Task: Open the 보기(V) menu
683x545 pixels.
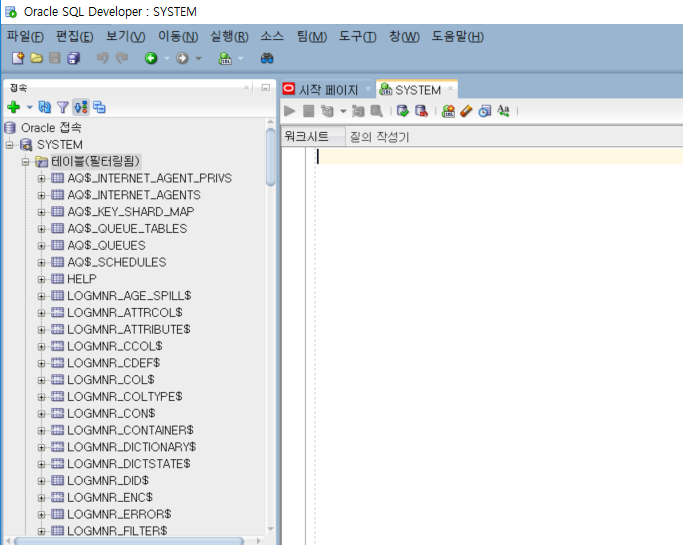Action: click(x=125, y=37)
